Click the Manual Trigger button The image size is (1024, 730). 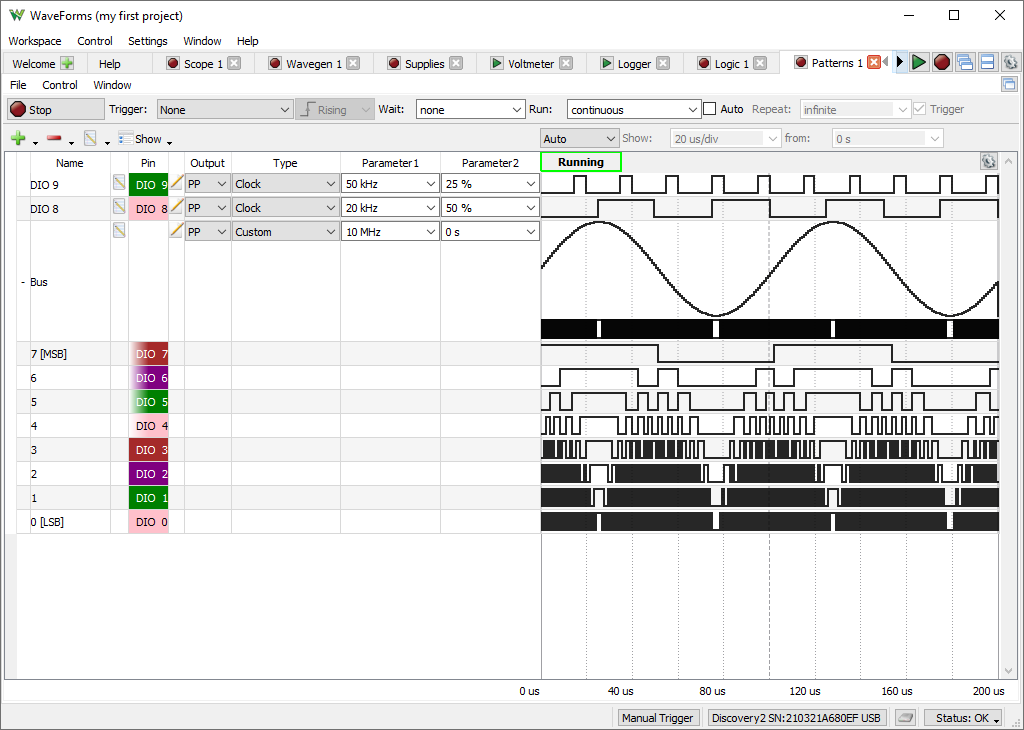[x=658, y=718]
